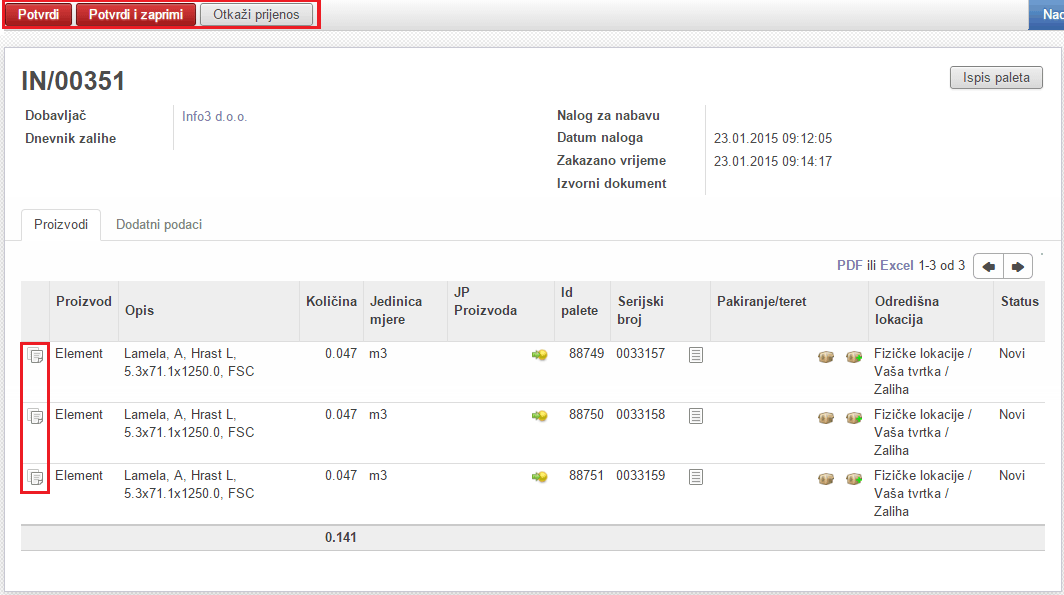Click the copy icon in row with pallet 88749
The width and height of the screenshot is (1064, 595).
pos(35,355)
